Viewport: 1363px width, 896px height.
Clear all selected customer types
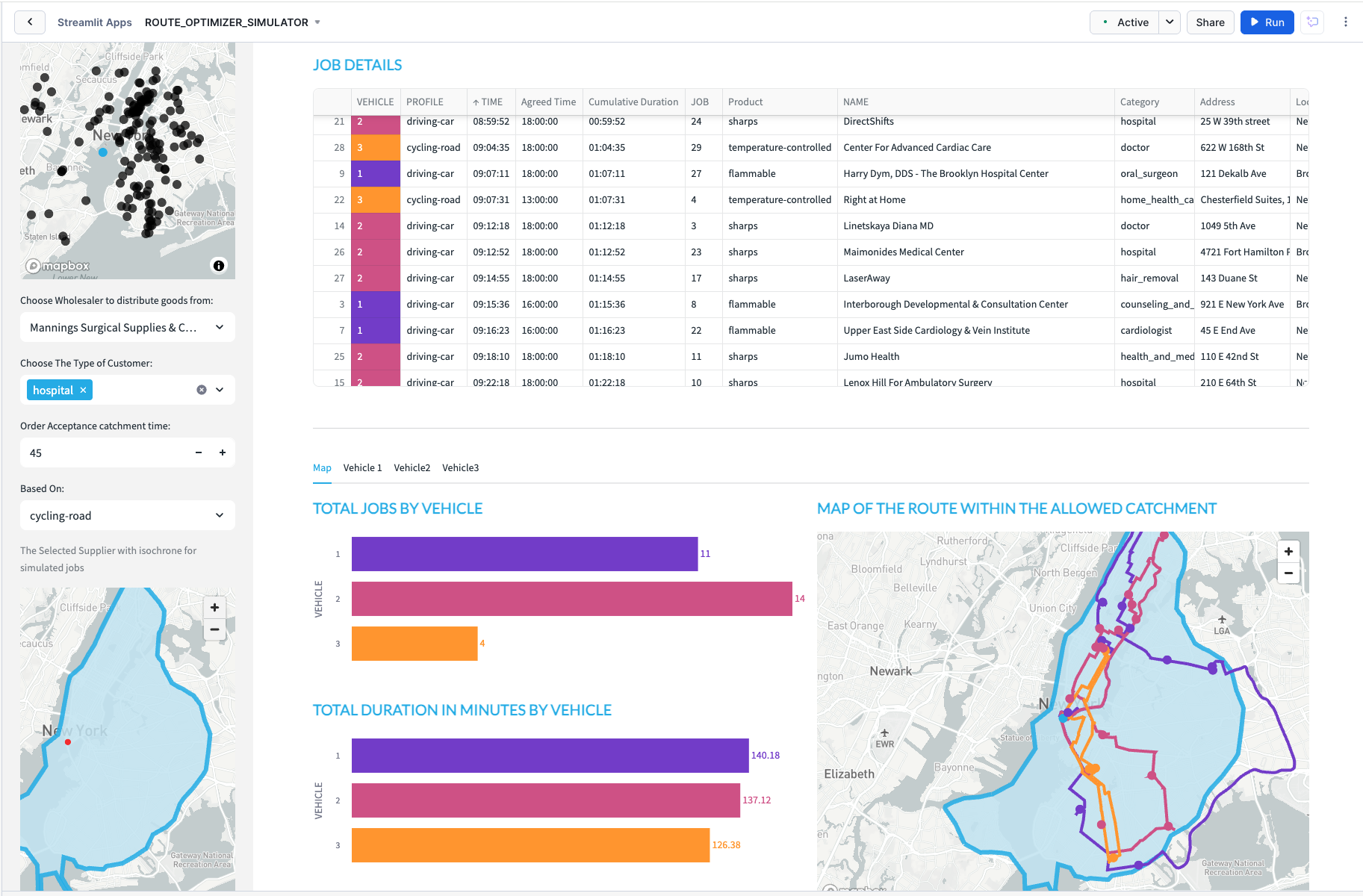coord(202,390)
